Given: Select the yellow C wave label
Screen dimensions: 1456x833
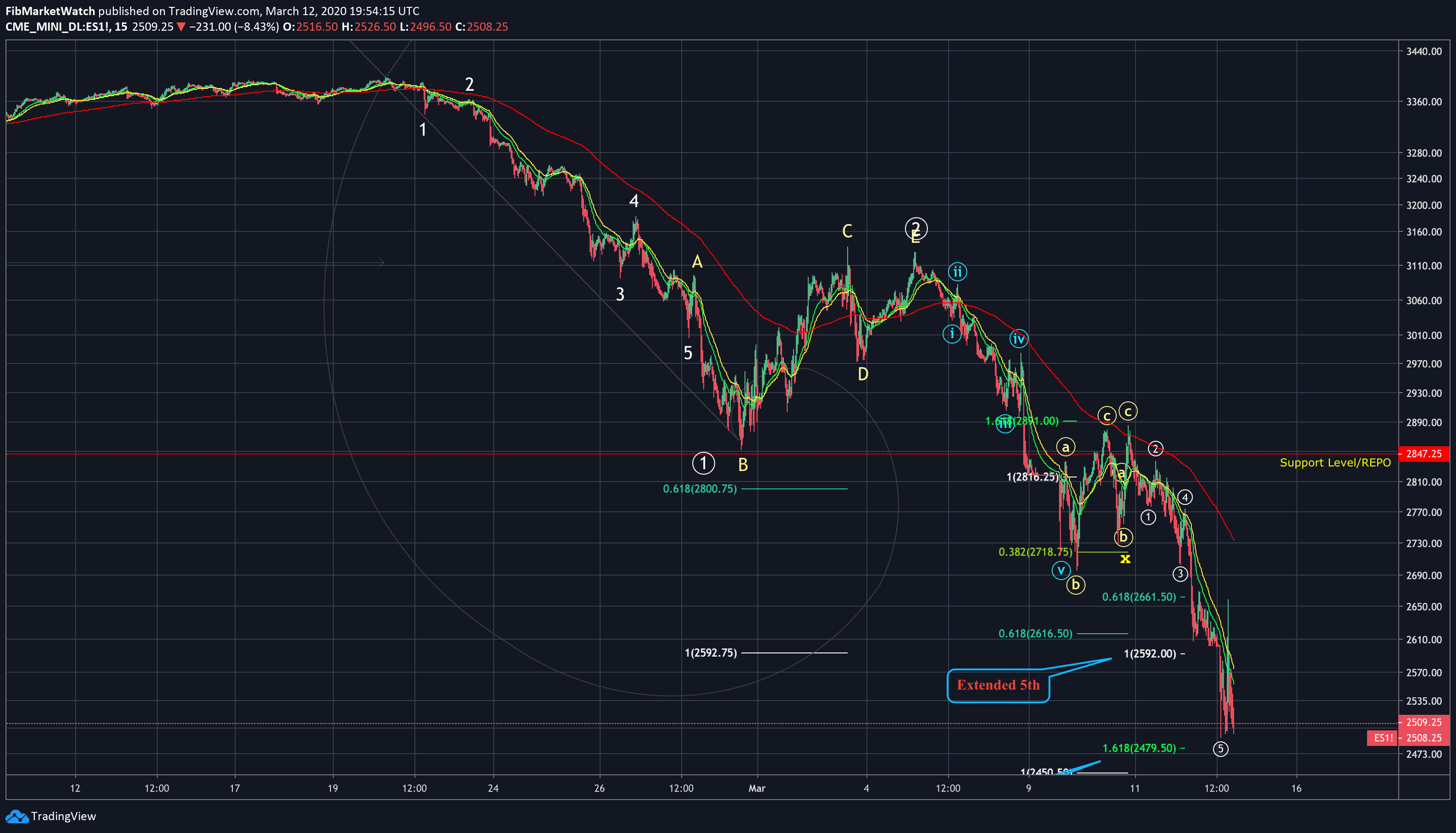Looking at the screenshot, I should 847,231.
